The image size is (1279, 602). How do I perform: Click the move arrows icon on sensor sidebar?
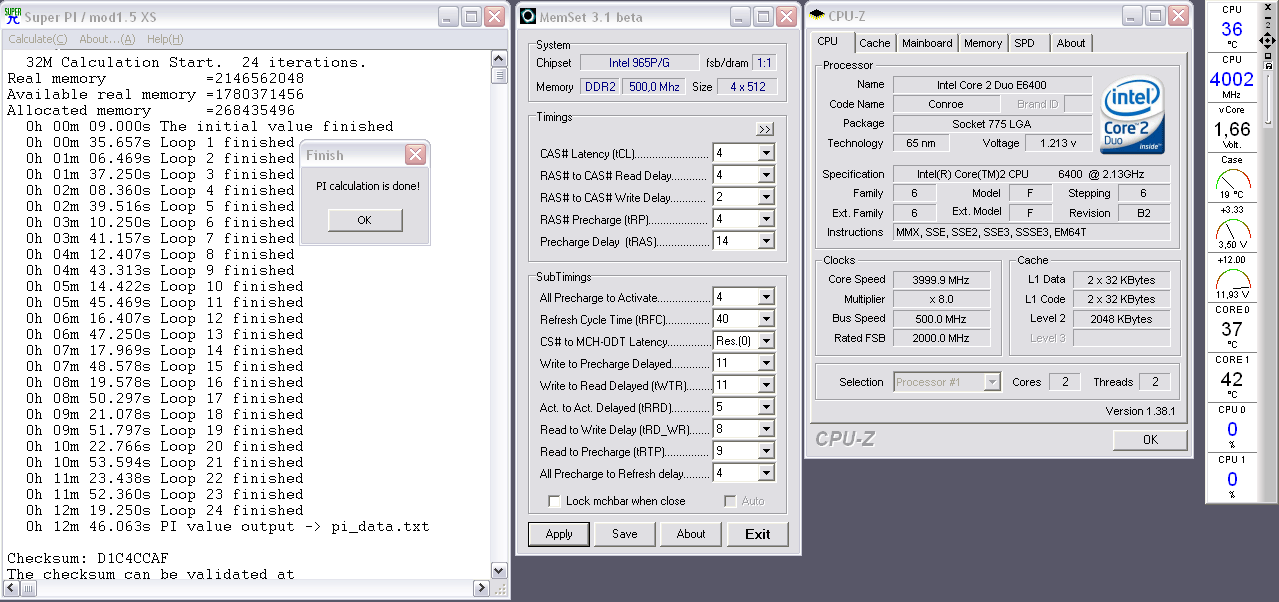[1267, 40]
